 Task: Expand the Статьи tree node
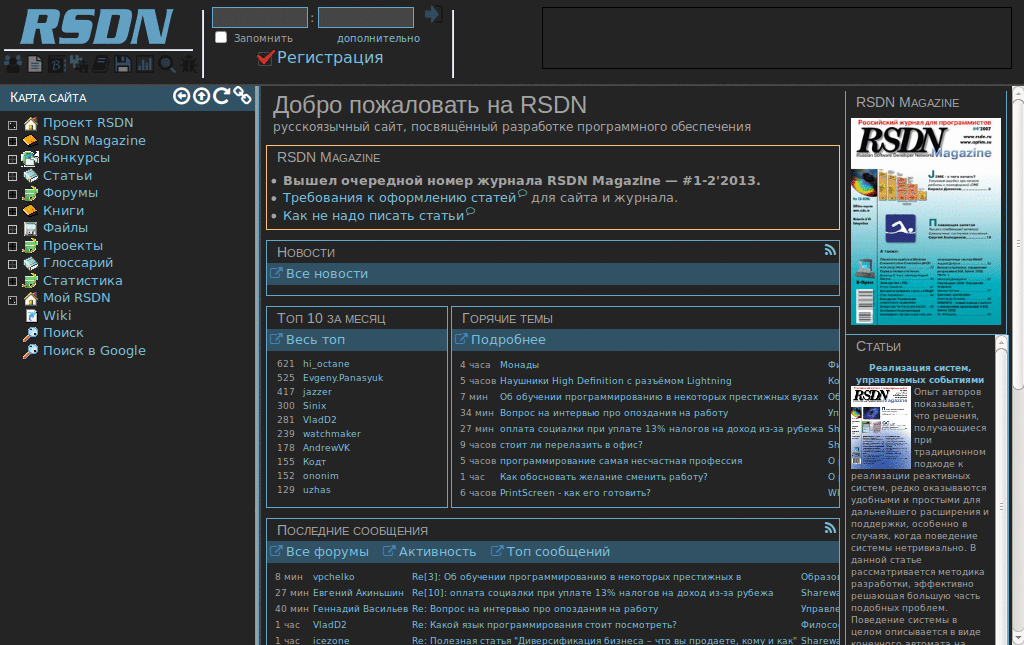(12, 175)
